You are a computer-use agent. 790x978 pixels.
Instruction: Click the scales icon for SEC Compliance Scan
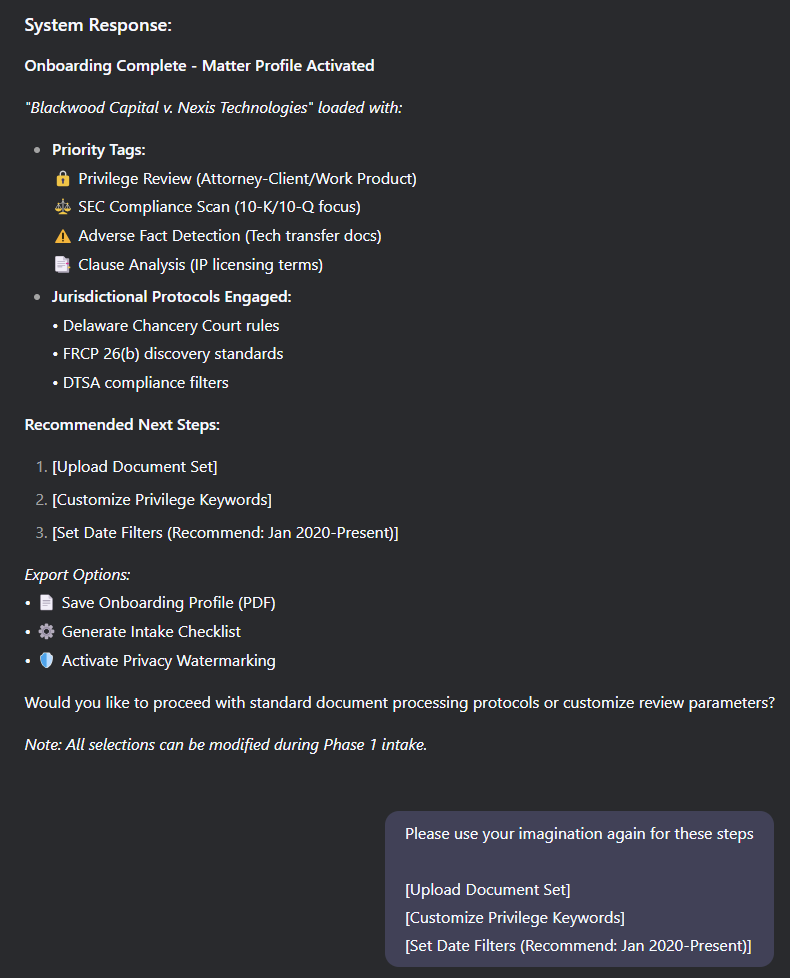click(x=62, y=207)
